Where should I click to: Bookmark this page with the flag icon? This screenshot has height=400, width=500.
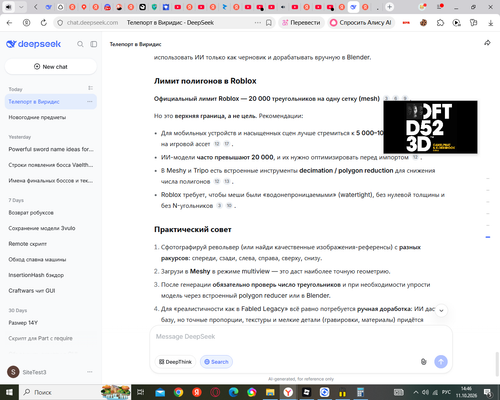click(x=269, y=23)
